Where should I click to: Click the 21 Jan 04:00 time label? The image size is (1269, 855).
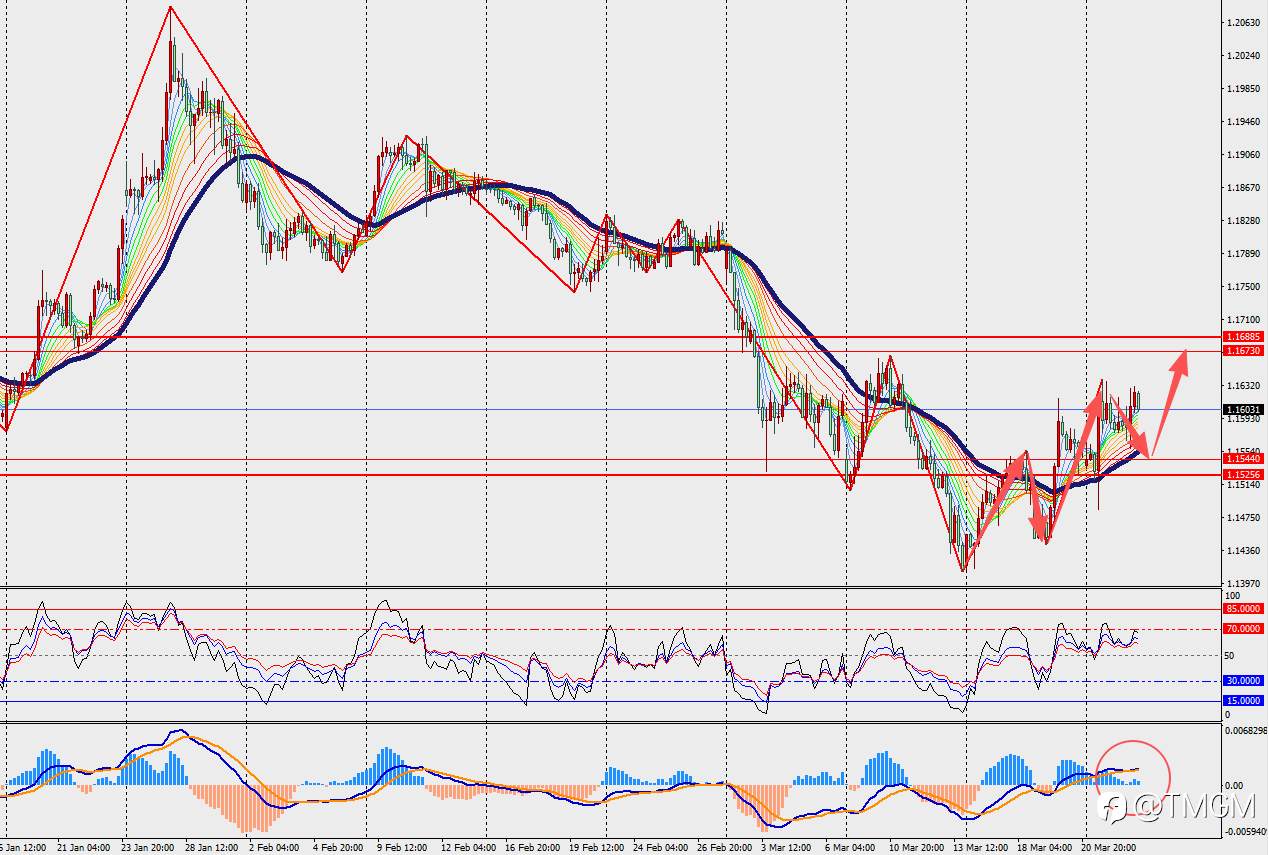click(x=85, y=847)
